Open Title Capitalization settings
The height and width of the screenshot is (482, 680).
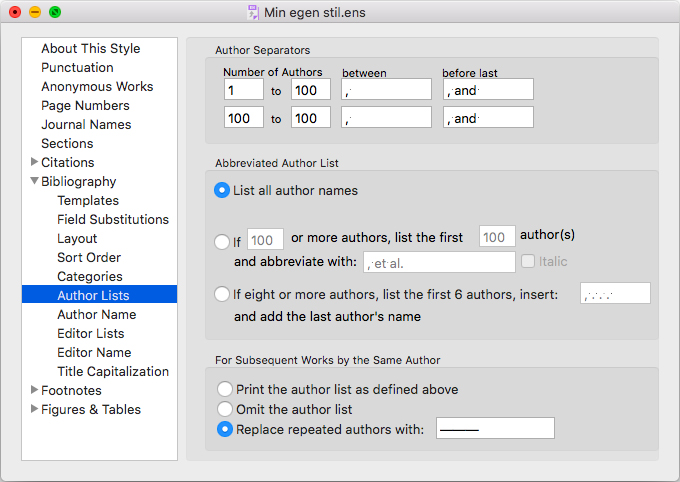(x=113, y=371)
